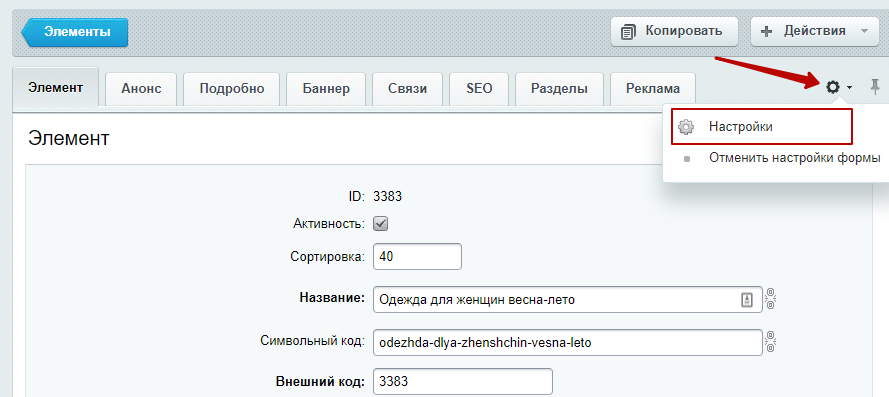Go to the Разделы tab
889x397 pixels.
pos(559,89)
